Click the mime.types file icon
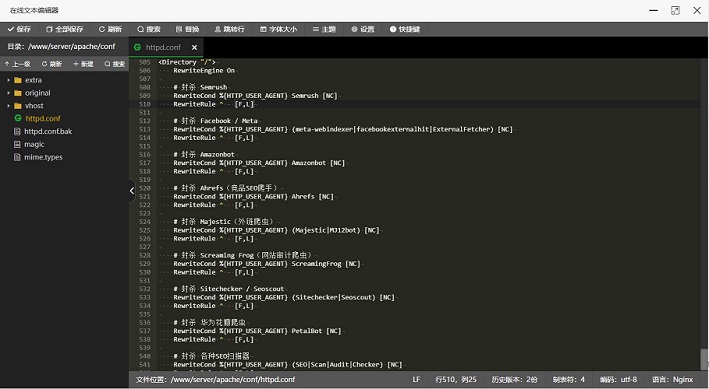Screen dimensions: 709x389 coord(17,157)
